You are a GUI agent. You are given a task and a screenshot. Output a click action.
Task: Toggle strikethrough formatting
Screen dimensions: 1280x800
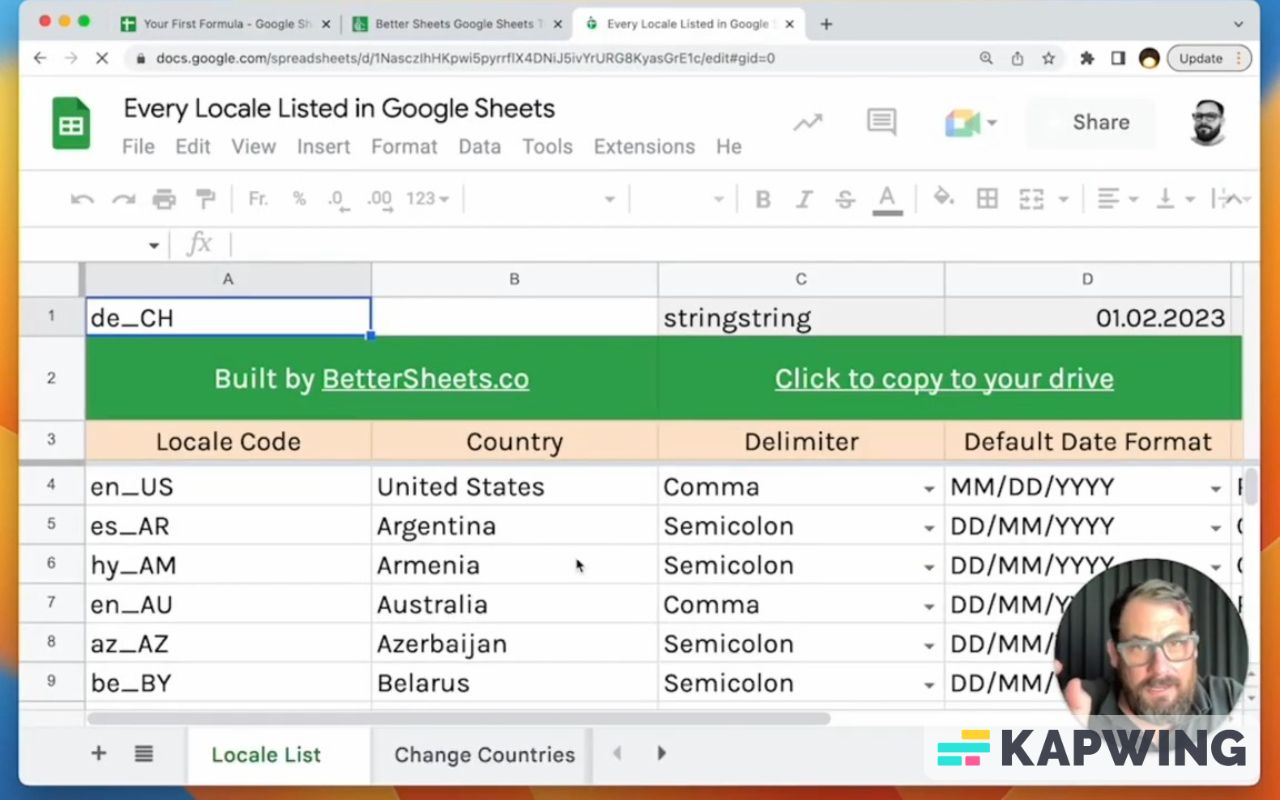coord(845,199)
